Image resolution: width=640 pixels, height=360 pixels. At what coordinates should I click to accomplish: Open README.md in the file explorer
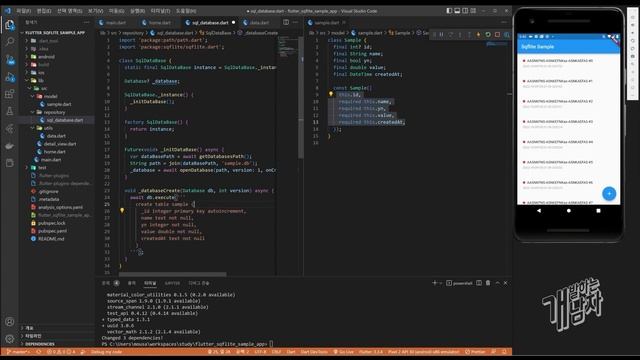[51, 239]
